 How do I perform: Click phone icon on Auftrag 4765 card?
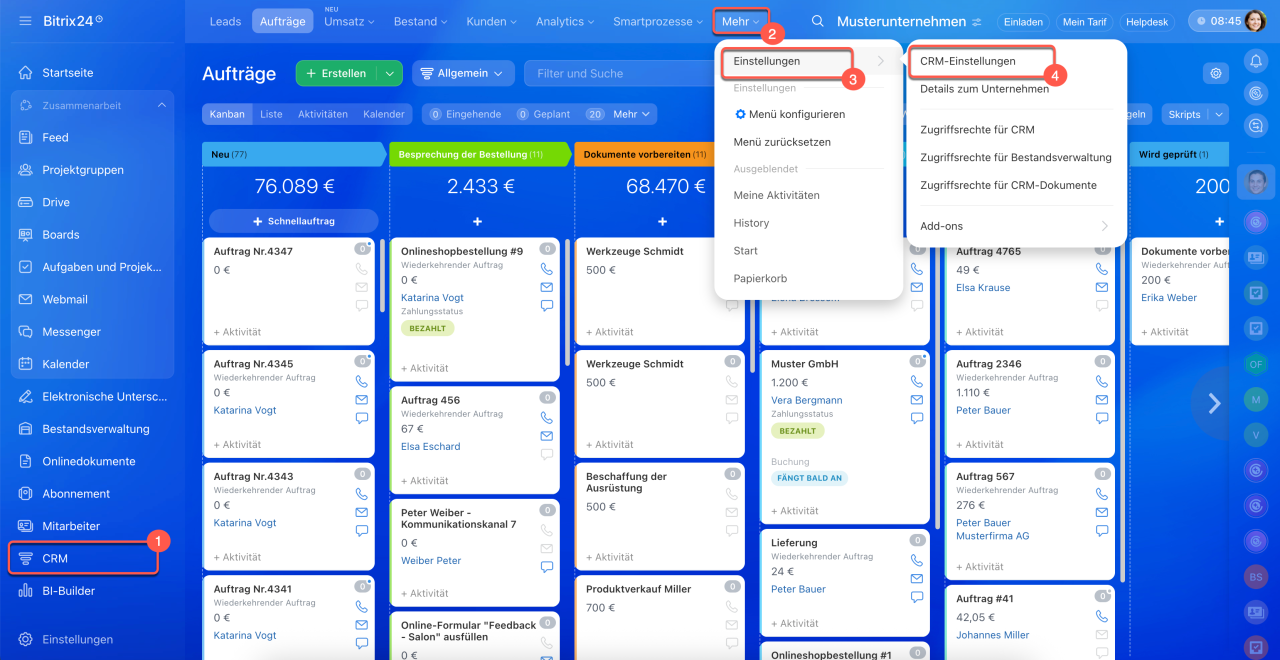pyautogui.click(x=1102, y=269)
